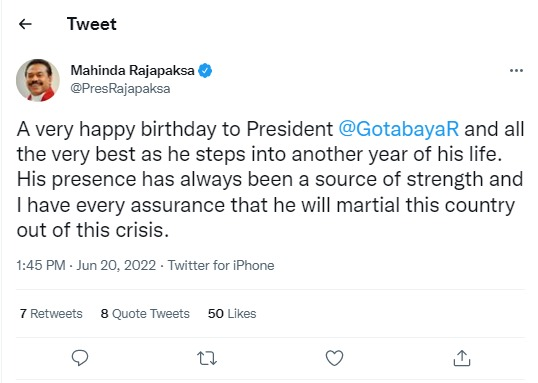Open Mahinda Rajapaksa profile picture

pos(38,80)
